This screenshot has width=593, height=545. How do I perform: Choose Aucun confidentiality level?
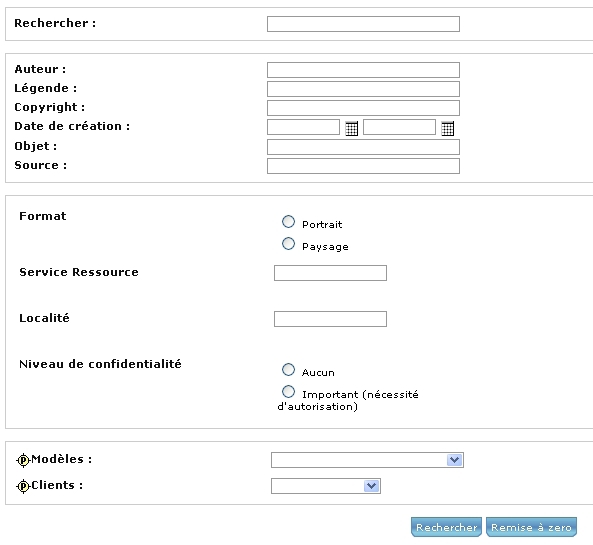(288, 370)
